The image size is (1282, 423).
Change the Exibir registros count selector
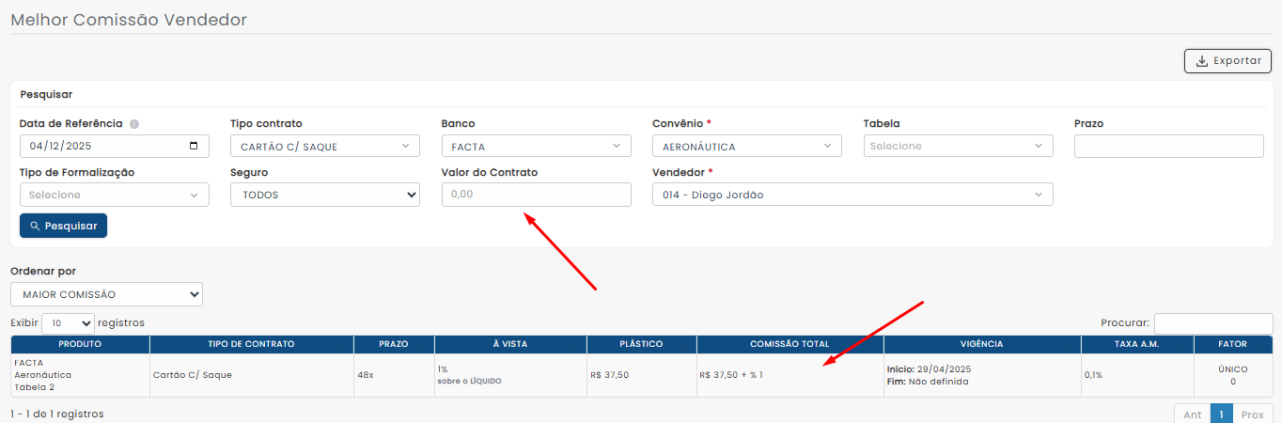point(68,324)
